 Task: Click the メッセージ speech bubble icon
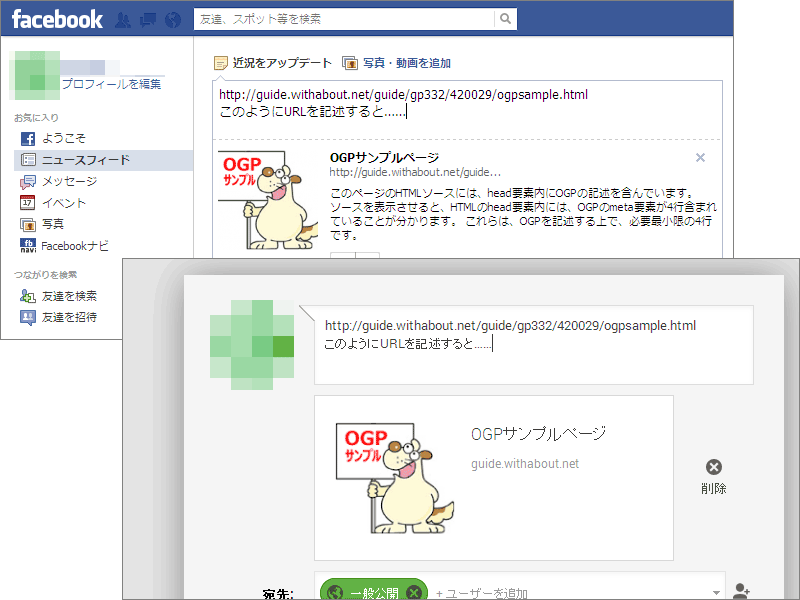tap(28, 182)
